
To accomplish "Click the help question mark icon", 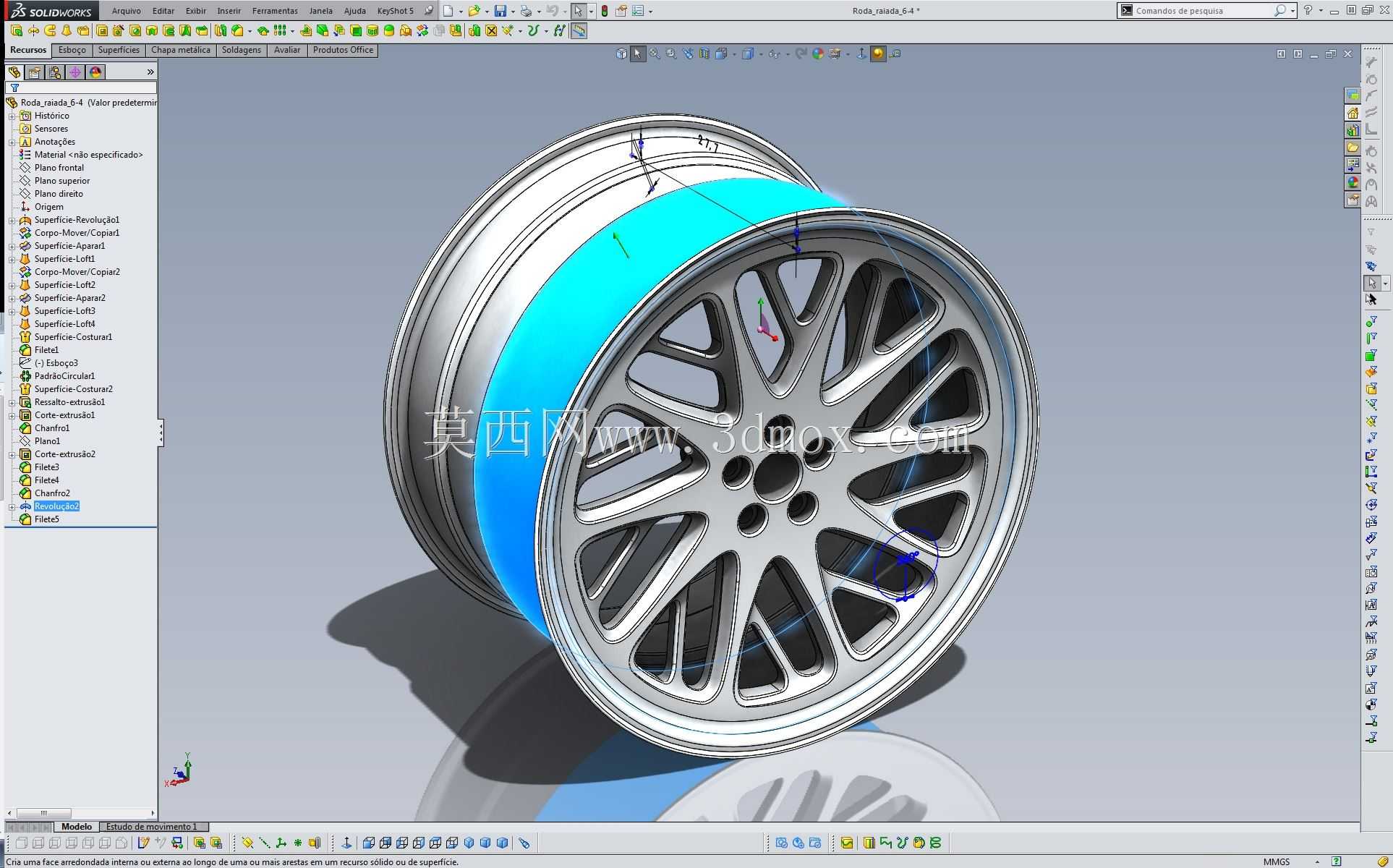I will pos(1308,11).
